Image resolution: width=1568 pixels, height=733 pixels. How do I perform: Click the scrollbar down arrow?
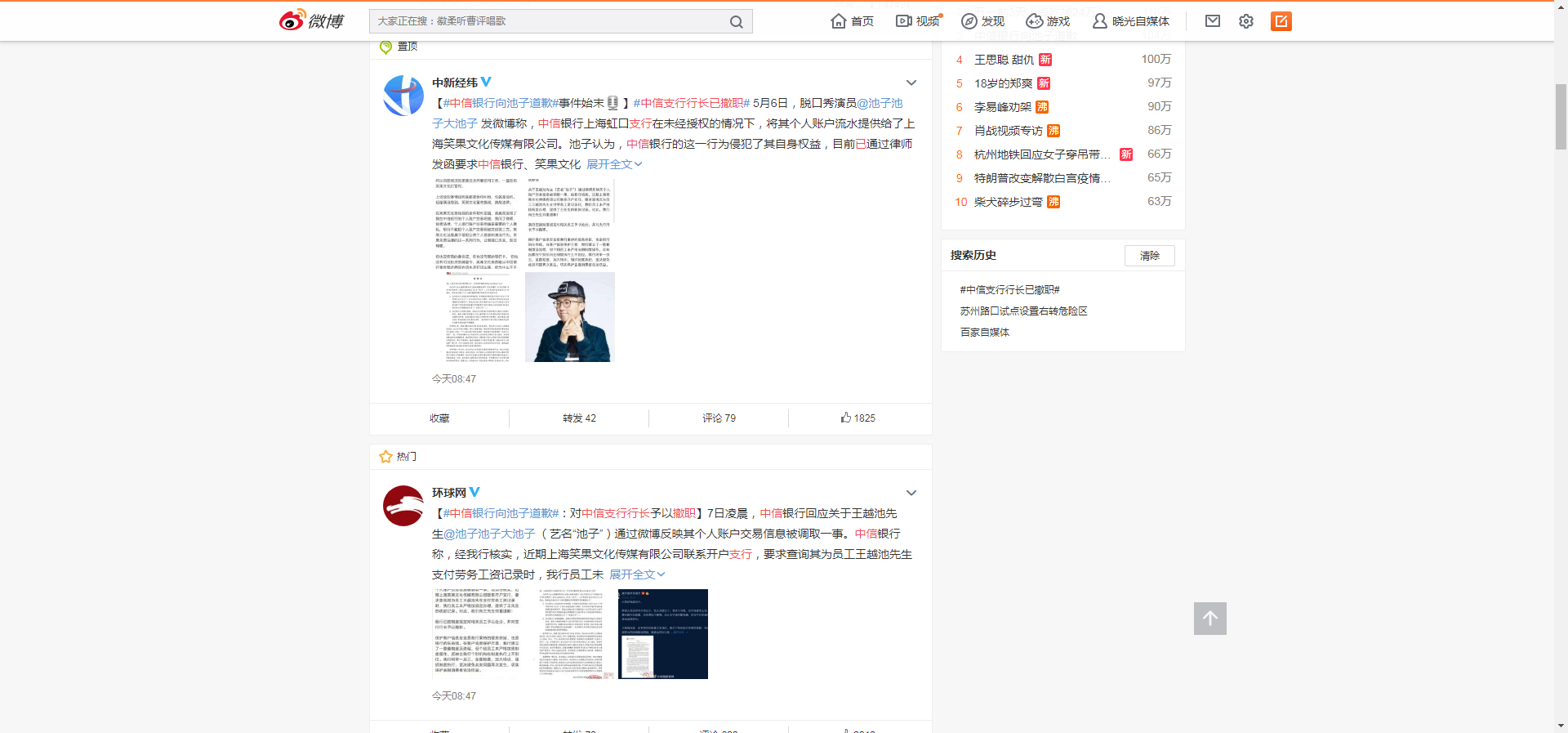1561,726
